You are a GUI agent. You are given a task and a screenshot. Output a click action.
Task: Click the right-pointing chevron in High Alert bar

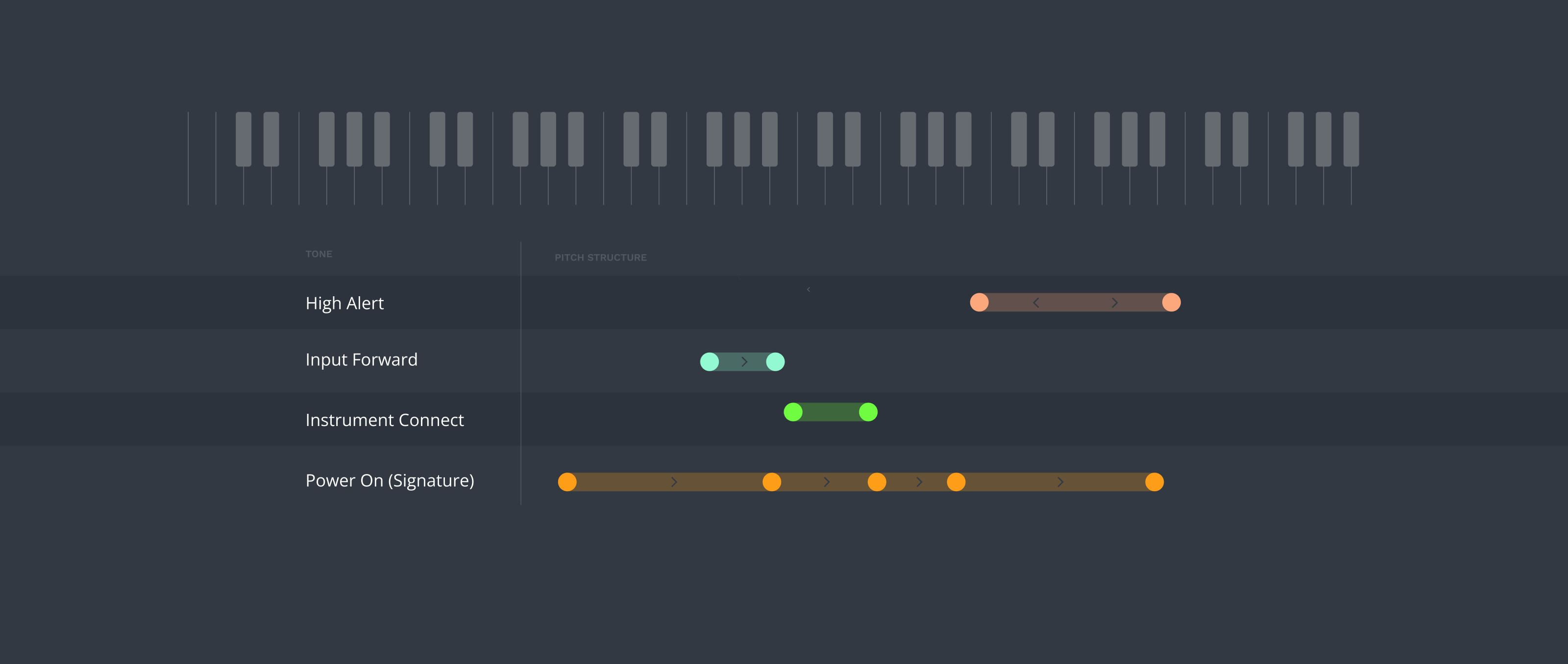pos(1115,302)
